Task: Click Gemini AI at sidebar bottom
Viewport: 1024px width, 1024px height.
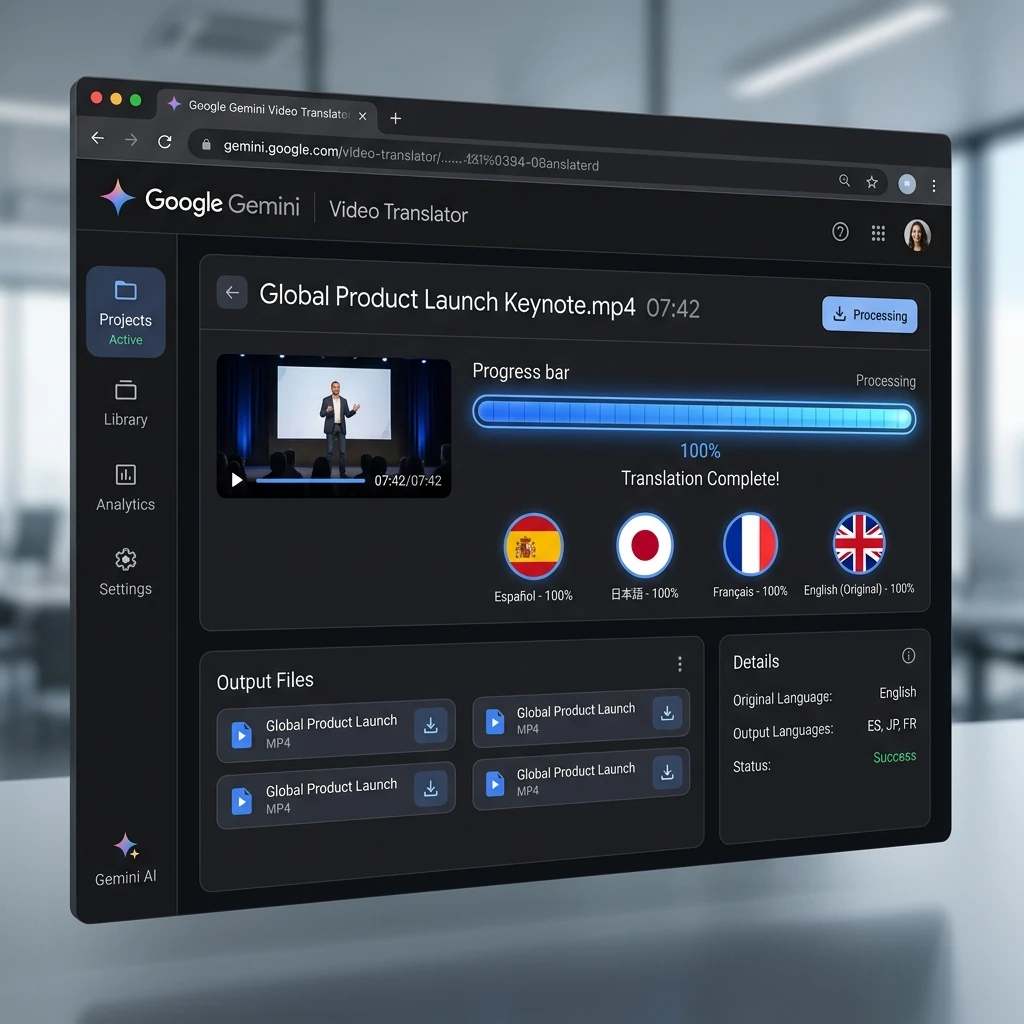Action: pyautogui.click(x=125, y=860)
